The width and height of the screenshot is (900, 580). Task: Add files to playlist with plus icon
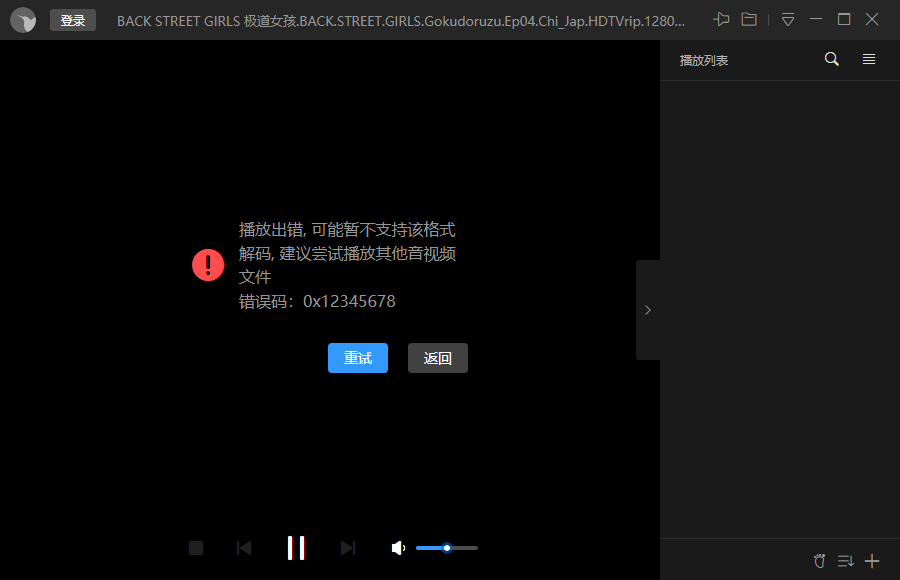click(872, 561)
